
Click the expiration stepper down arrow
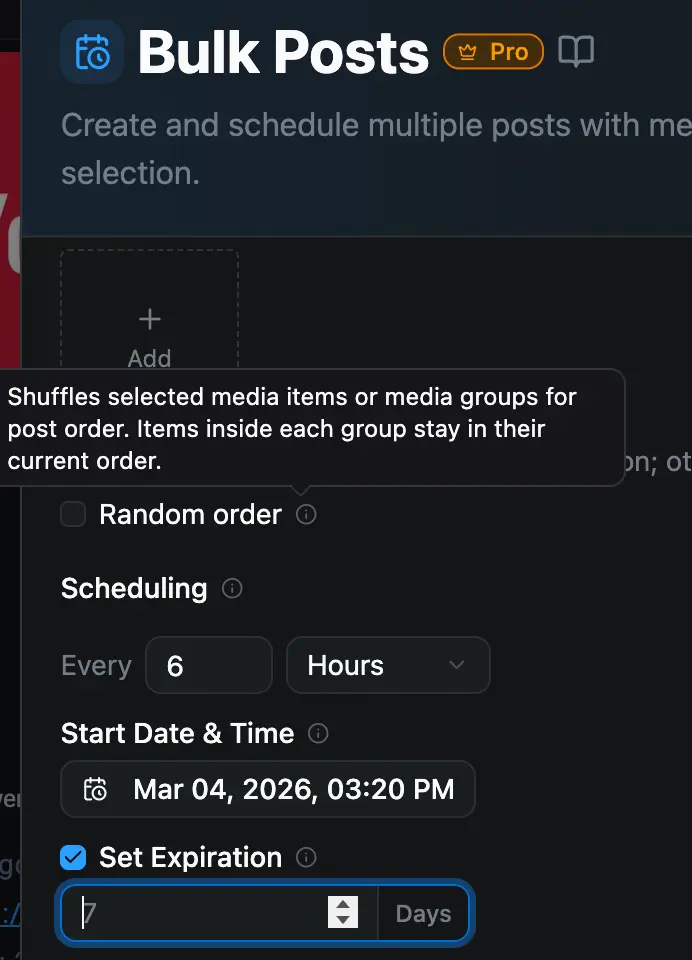point(342,921)
